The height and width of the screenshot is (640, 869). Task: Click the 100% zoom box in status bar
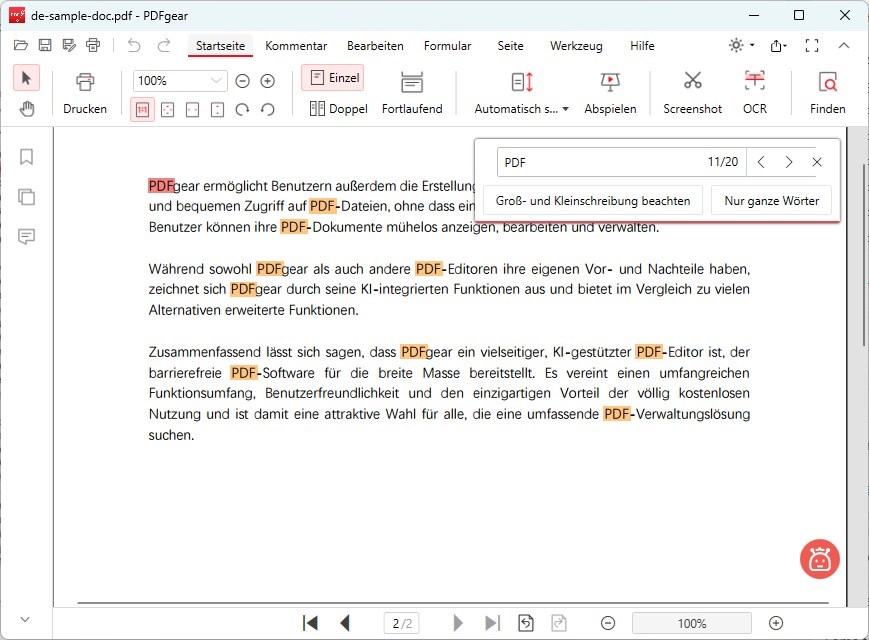(x=692, y=623)
